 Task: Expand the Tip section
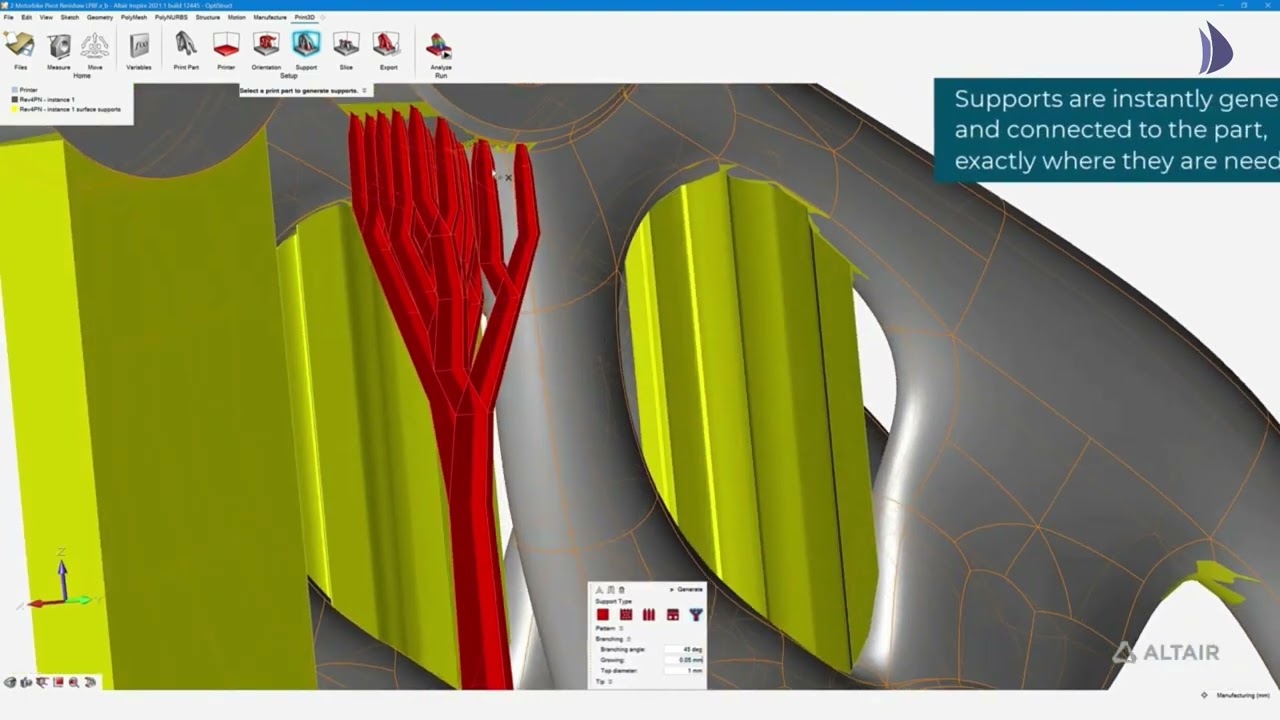click(610, 681)
